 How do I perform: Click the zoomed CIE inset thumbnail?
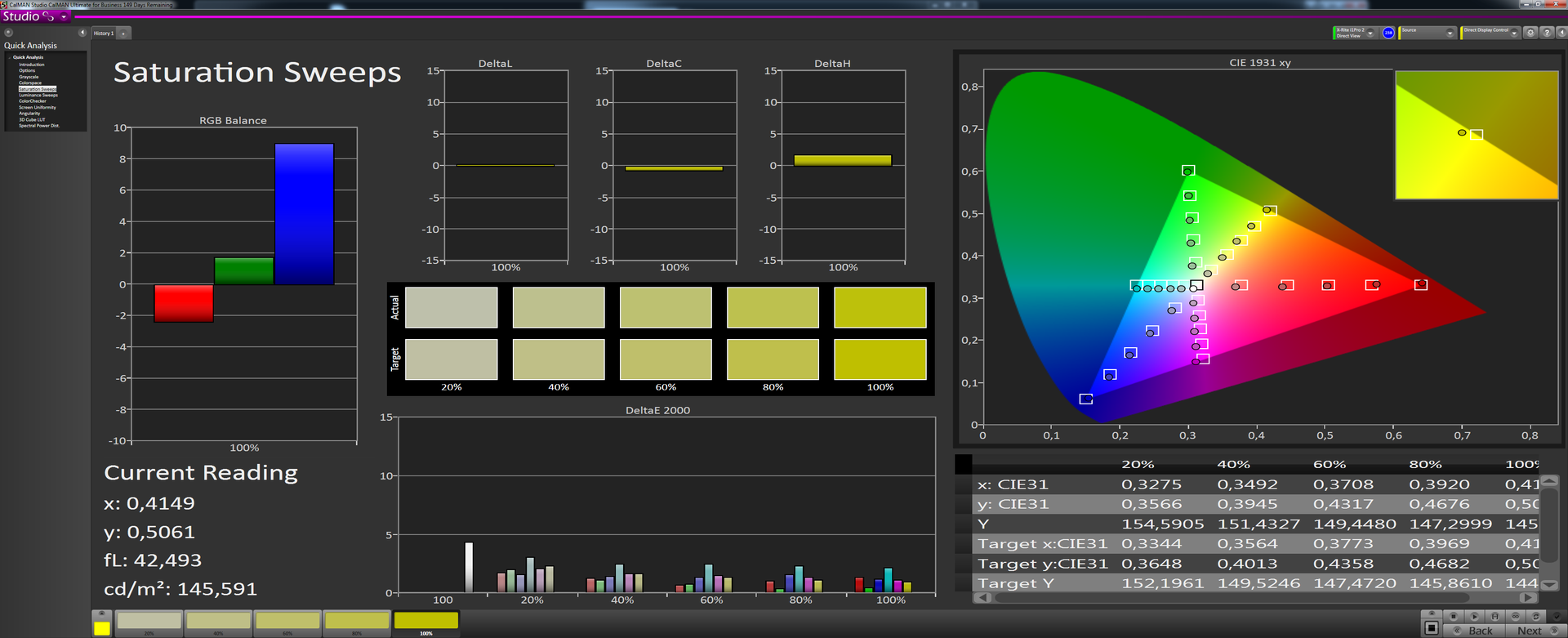click(x=1477, y=135)
